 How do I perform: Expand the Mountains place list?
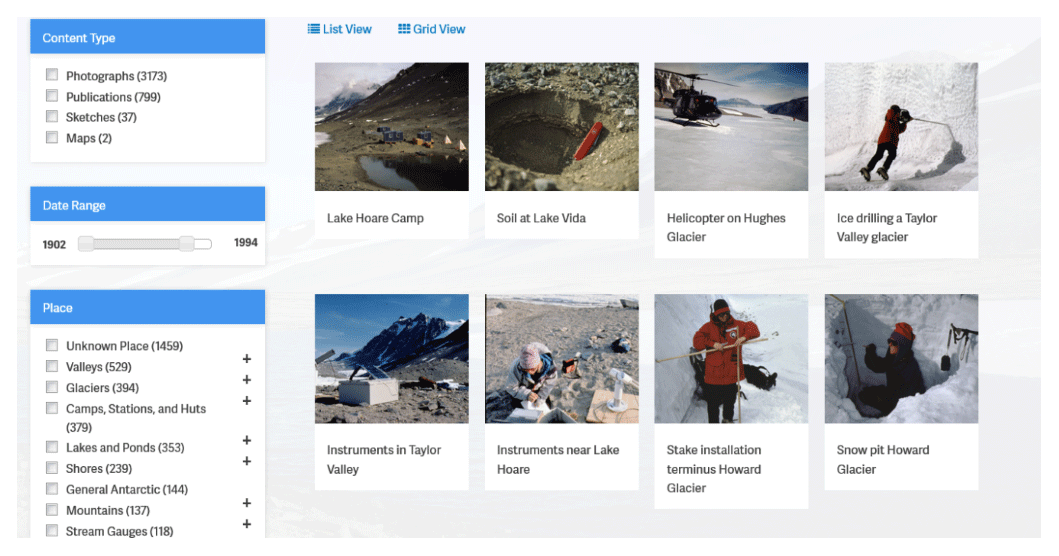coord(247,503)
